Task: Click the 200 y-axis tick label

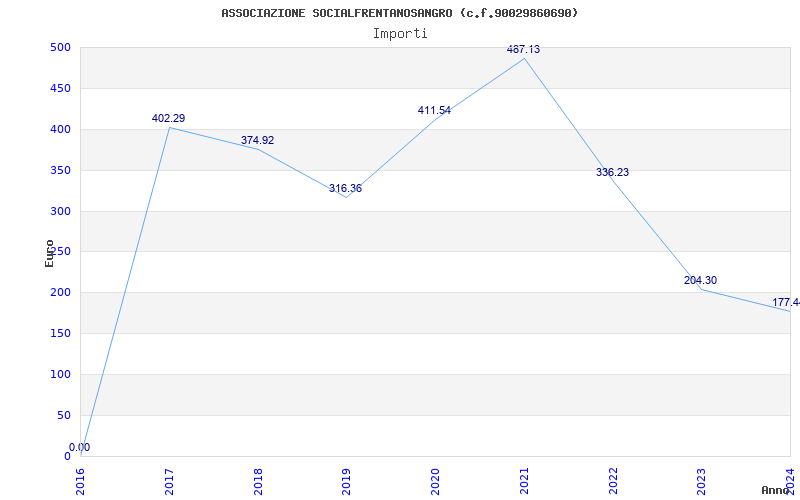Action: 60,293
